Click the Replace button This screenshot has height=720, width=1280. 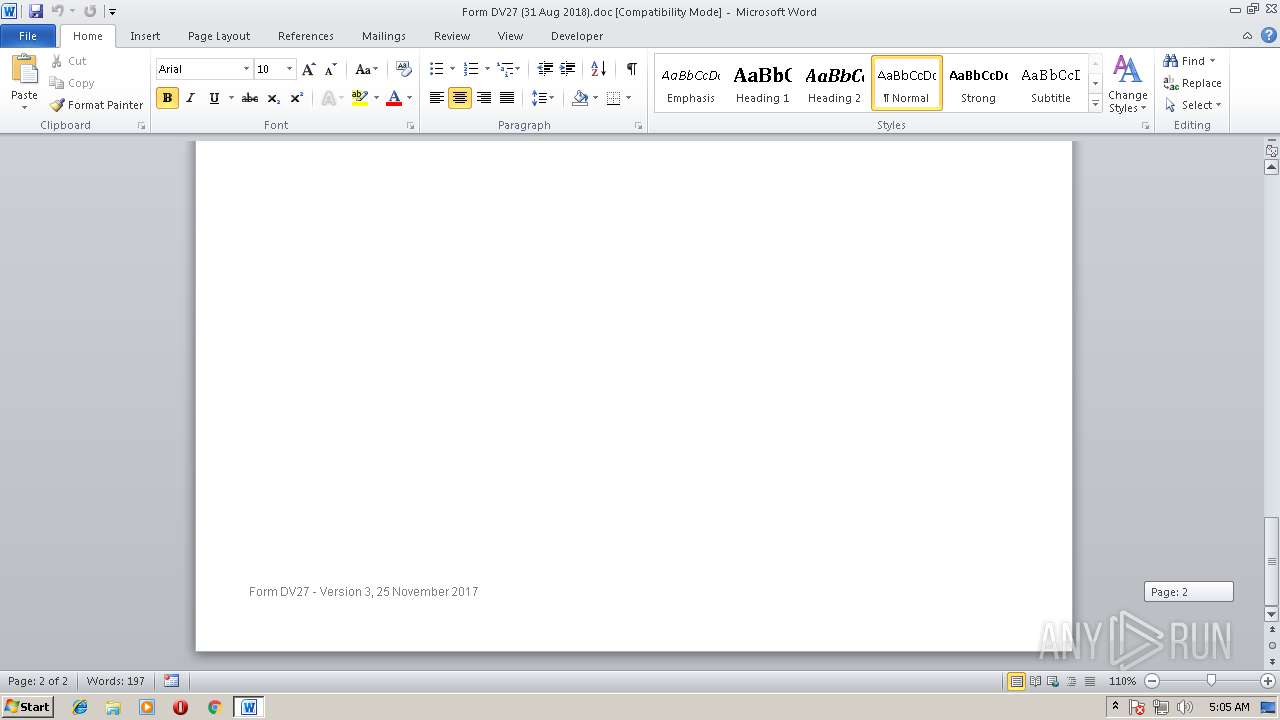coord(1192,83)
